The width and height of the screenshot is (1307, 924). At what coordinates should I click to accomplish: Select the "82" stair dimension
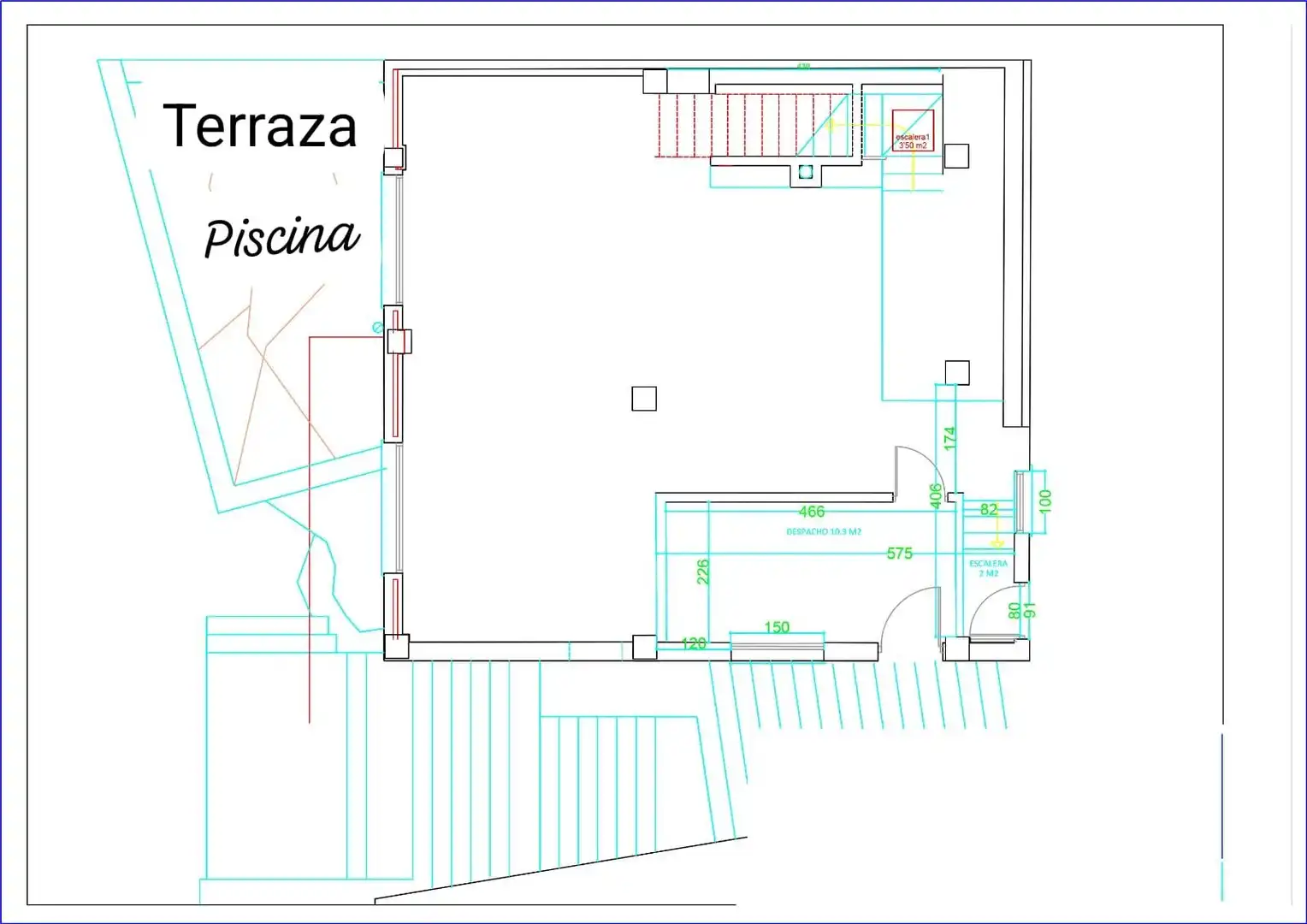pyautogui.click(x=989, y=509)
